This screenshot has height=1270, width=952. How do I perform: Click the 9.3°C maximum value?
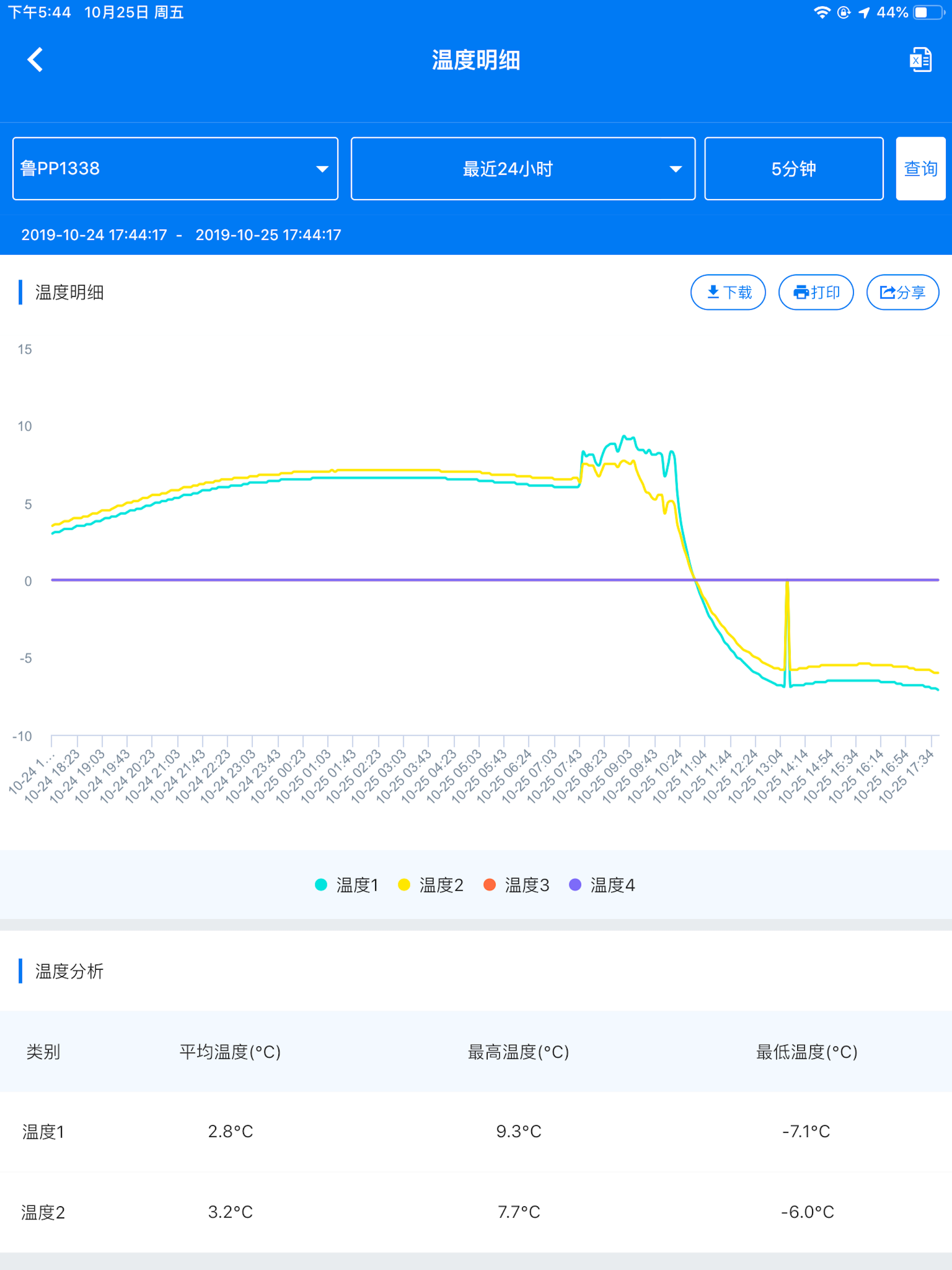point(518,1131)
